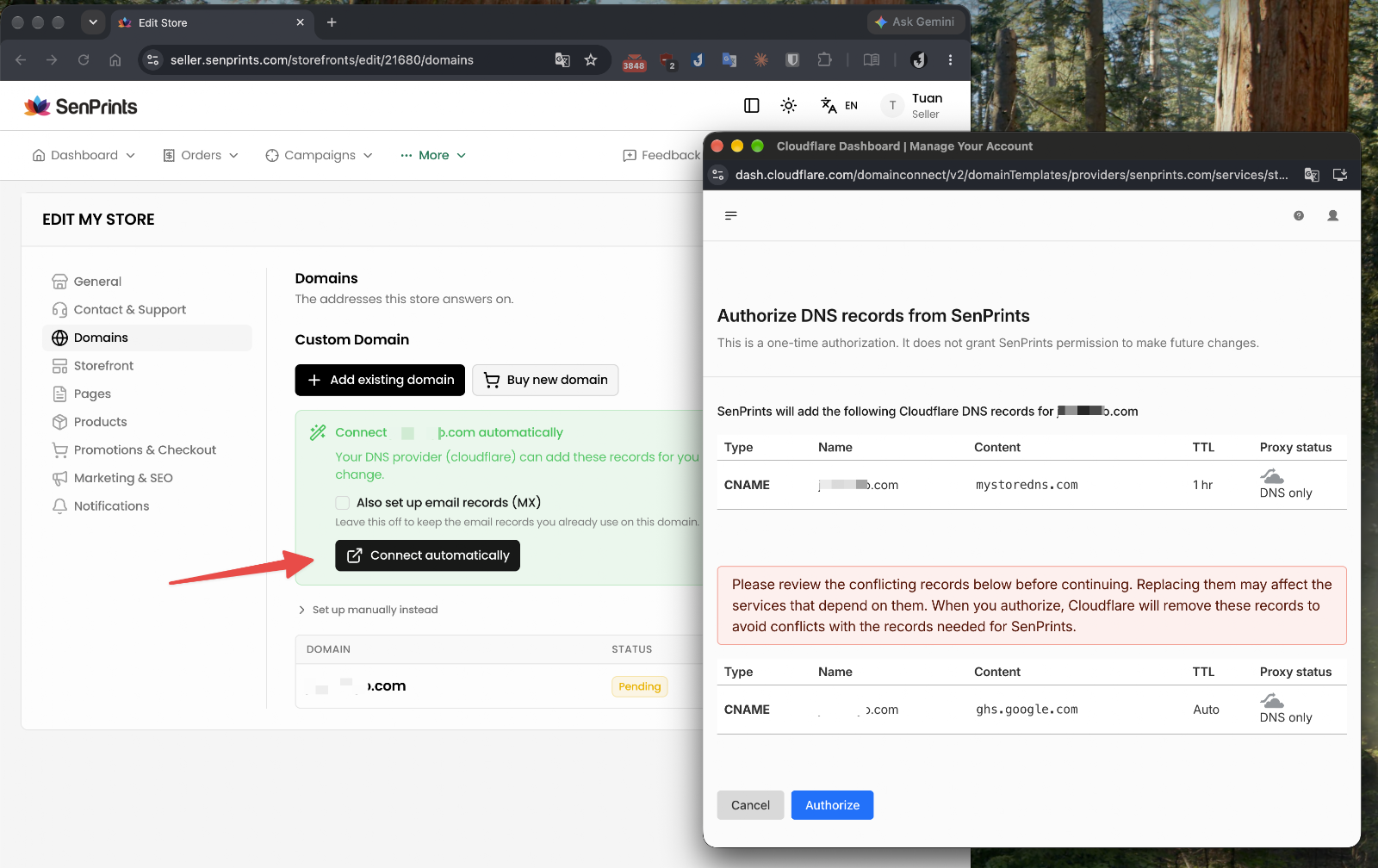1378x868 pixels.
Task: Open the Cloudflare hamburger menu icon
Action: [731, 215]
